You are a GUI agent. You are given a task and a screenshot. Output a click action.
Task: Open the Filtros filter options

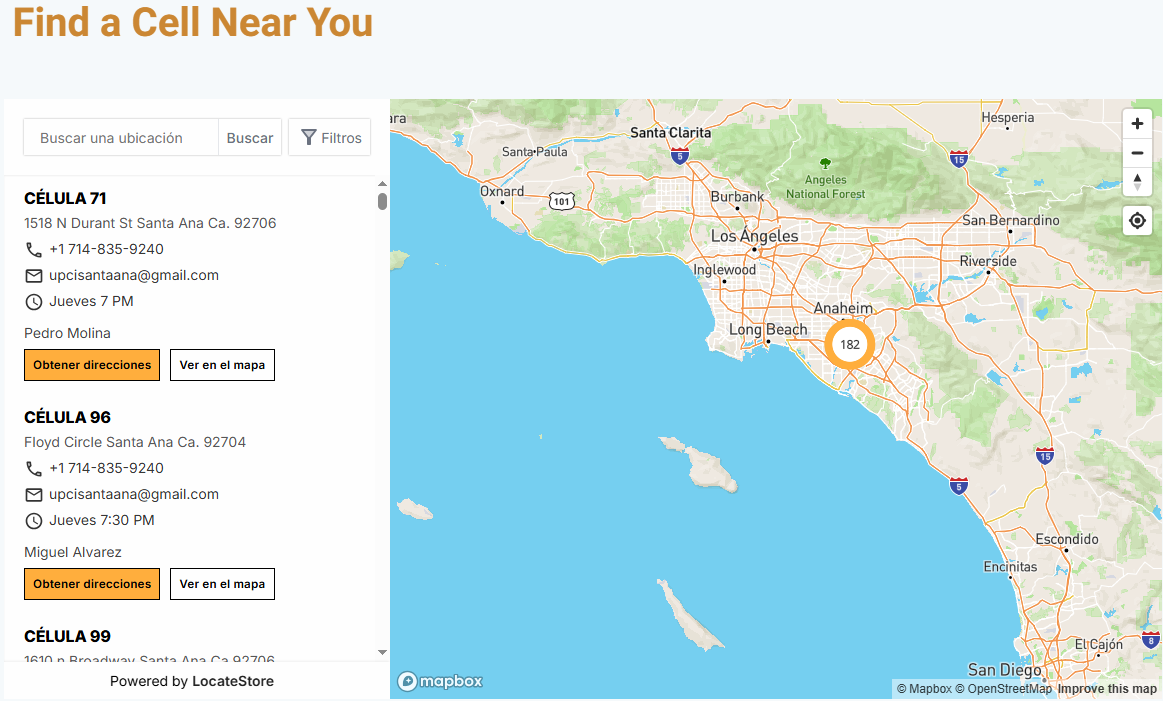[330, 138]
